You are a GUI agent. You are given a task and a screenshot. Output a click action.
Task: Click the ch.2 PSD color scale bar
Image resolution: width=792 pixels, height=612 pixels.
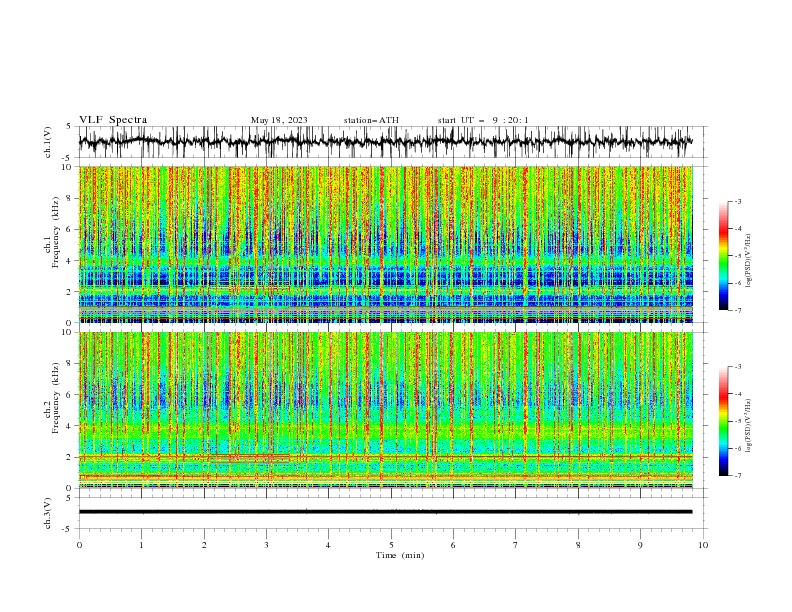point(723,421)
